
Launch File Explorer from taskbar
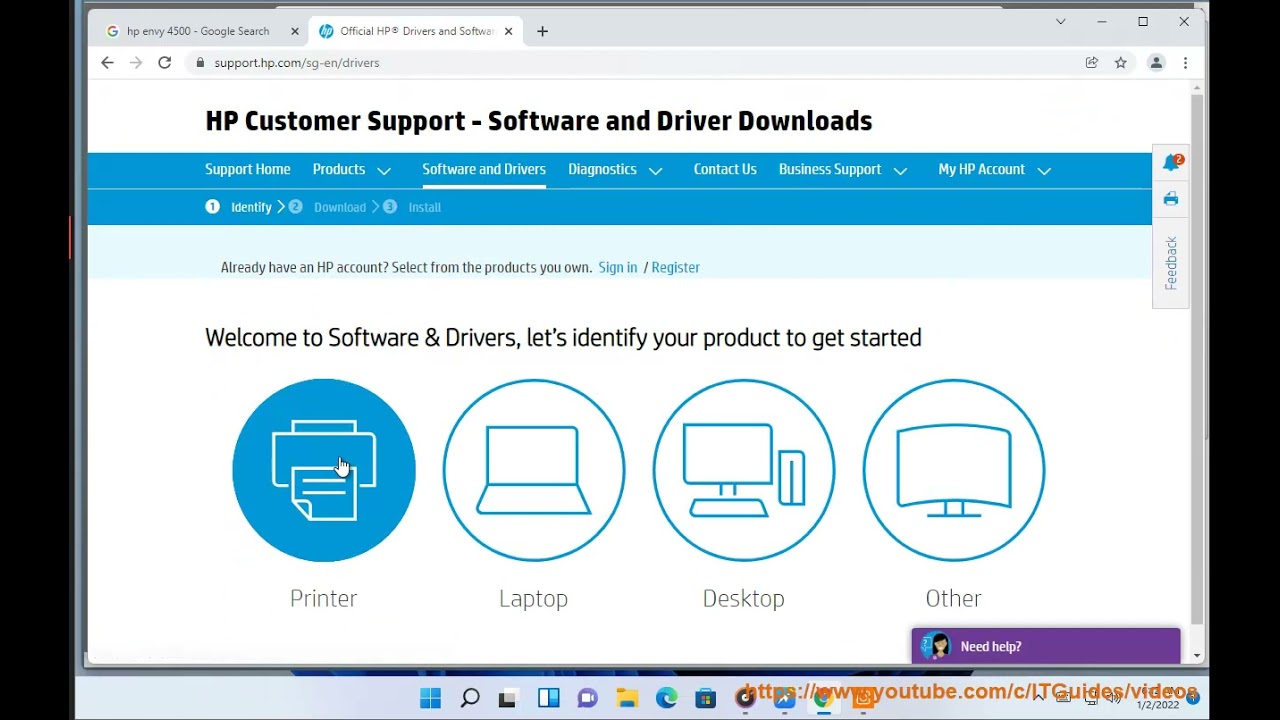click(x=627, y=698)
